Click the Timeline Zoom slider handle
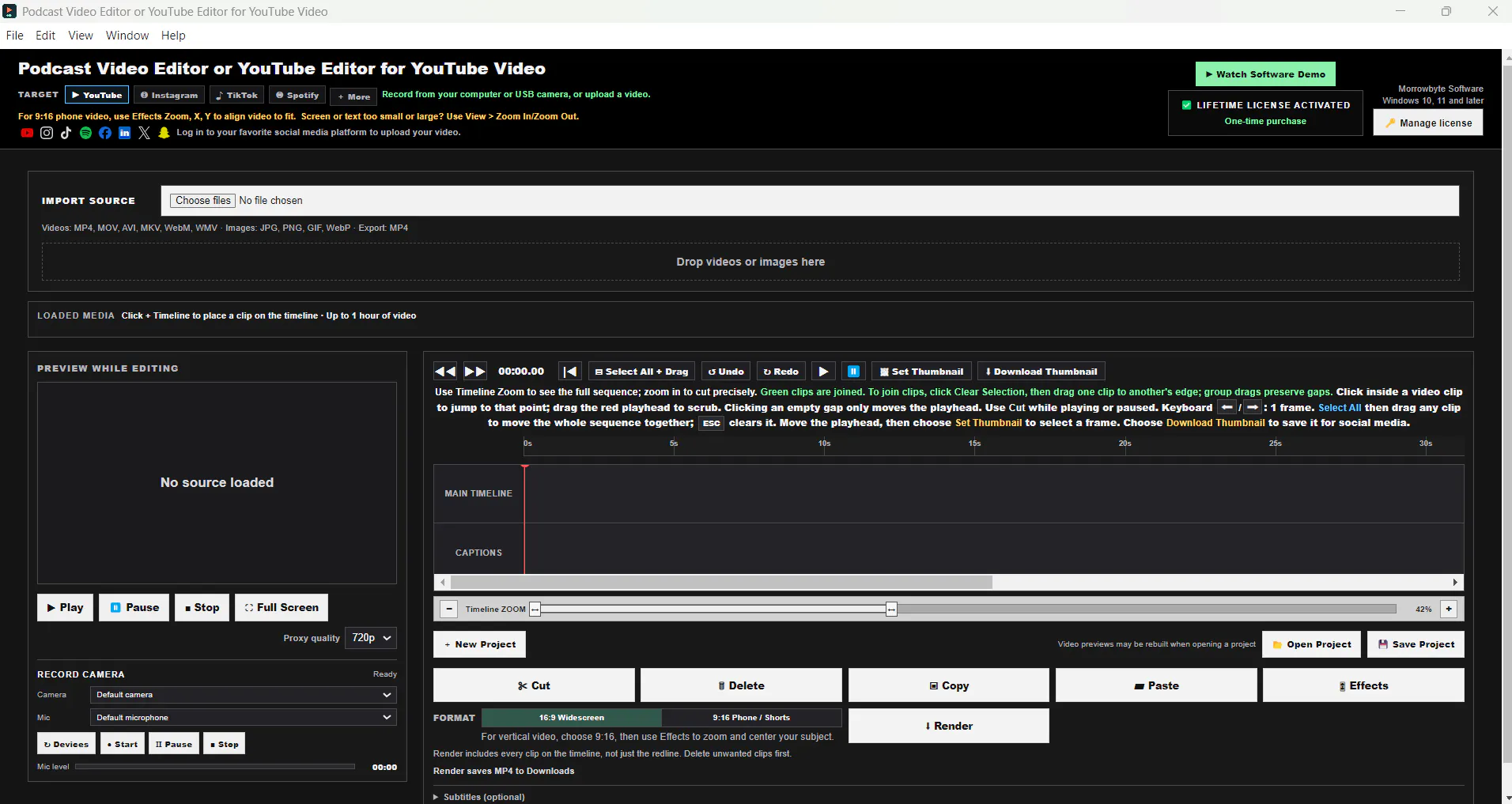Viewport: 1512px width, 804px height. coord(891,609)
